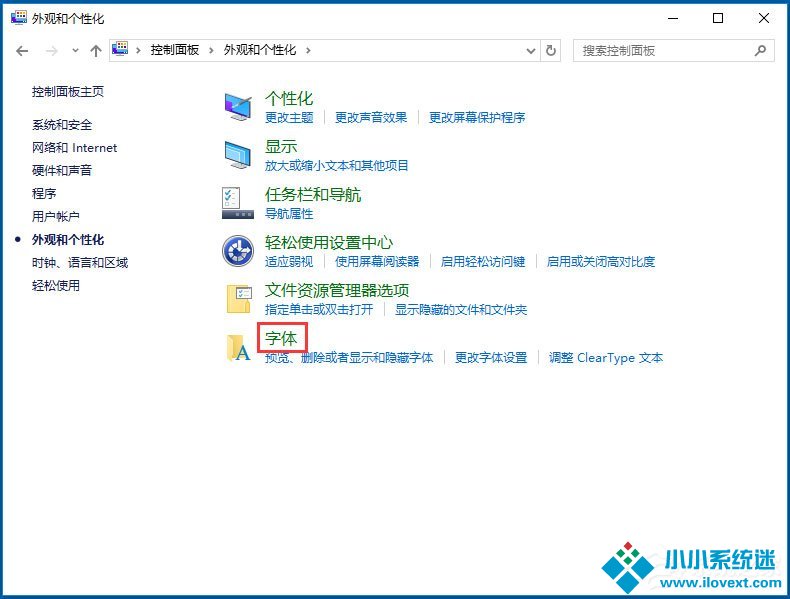
Task: Open the 任务栏和导航 checklist icon
Action: click(x=238, y=203)
